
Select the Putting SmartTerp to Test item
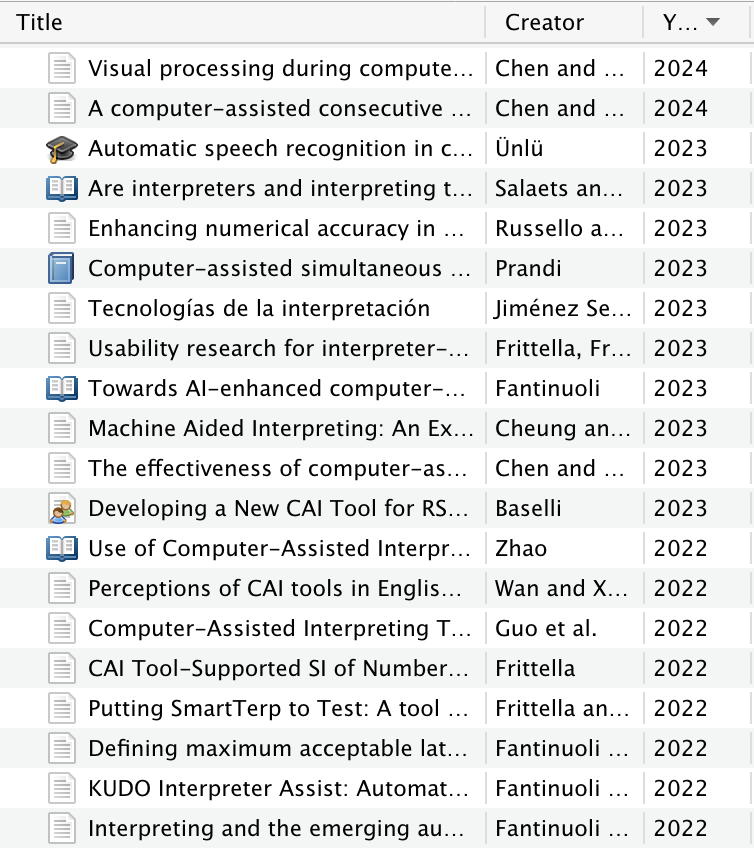(x=377, y=708)
